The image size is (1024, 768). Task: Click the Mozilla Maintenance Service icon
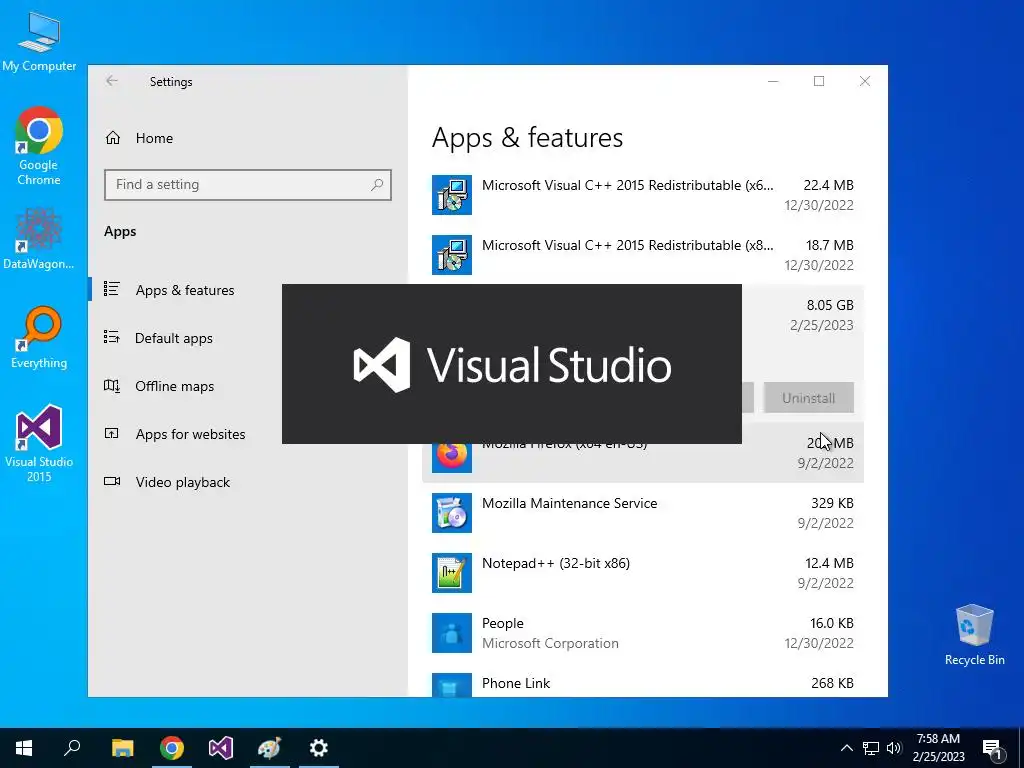click(x=452, y=513)
